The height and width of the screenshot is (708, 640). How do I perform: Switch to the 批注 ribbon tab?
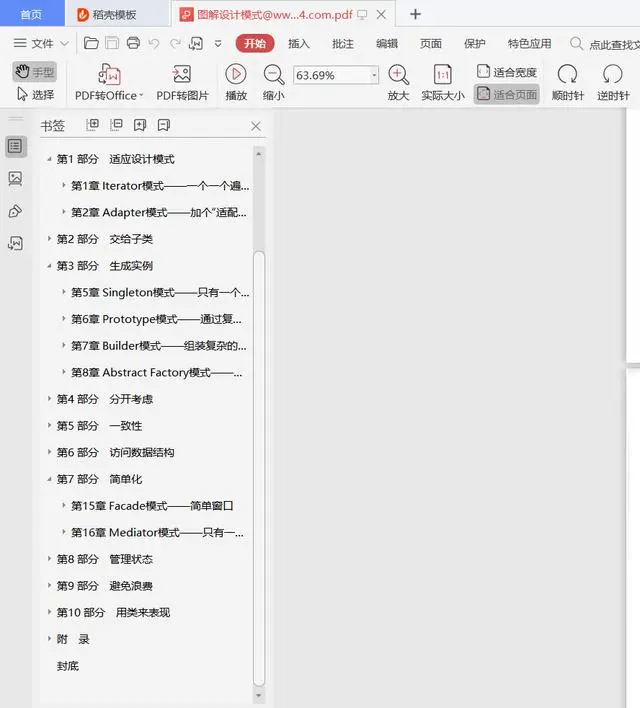(343, 43)
